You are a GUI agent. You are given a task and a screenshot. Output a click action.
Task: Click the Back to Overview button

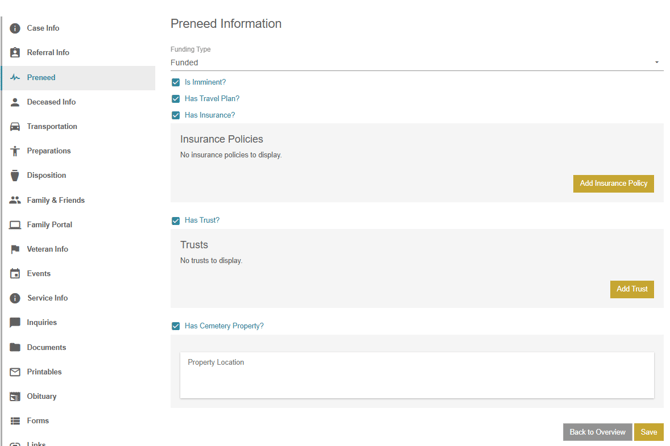597,432
